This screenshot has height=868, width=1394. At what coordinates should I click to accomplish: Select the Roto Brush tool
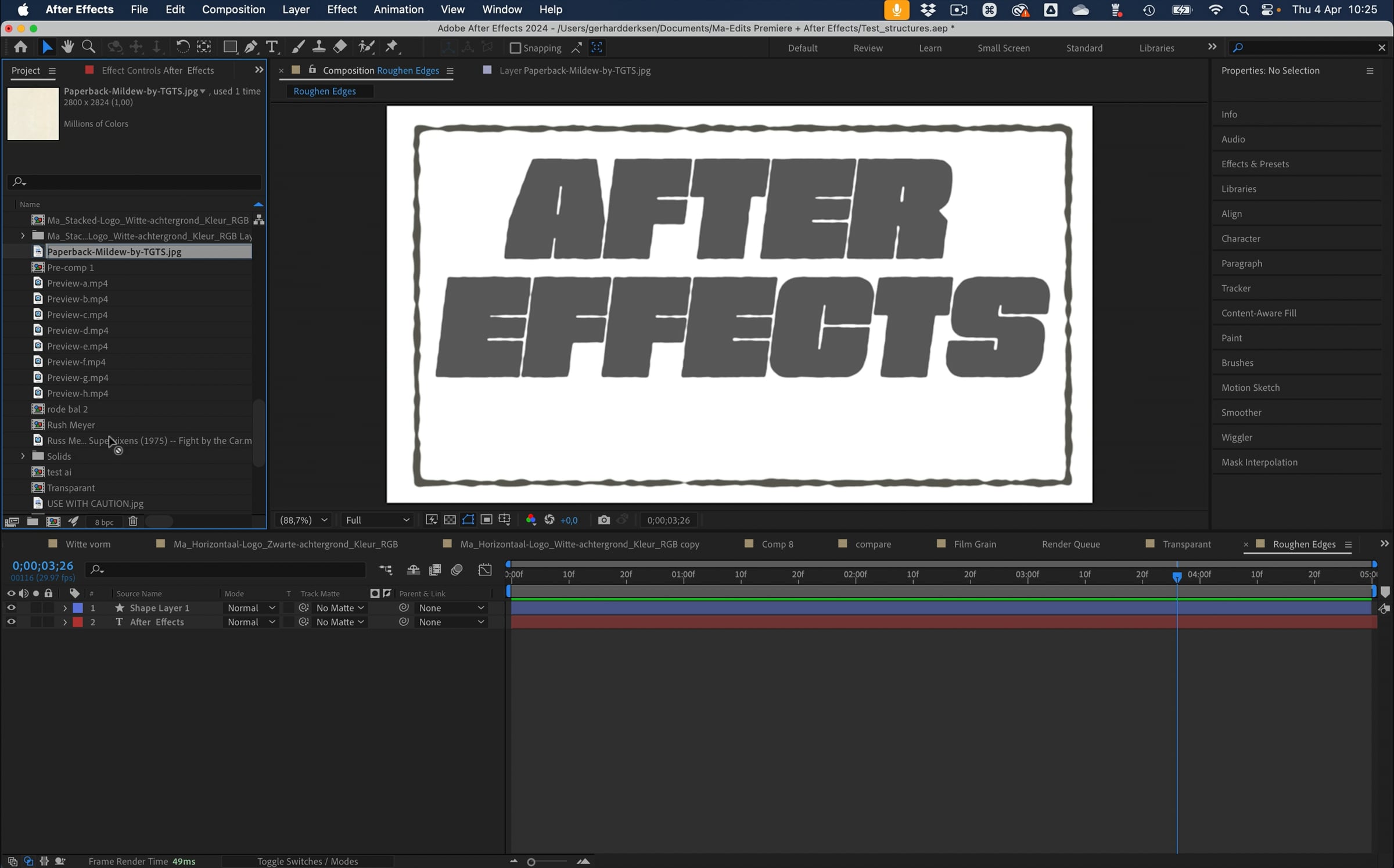(x=367, y=47)
